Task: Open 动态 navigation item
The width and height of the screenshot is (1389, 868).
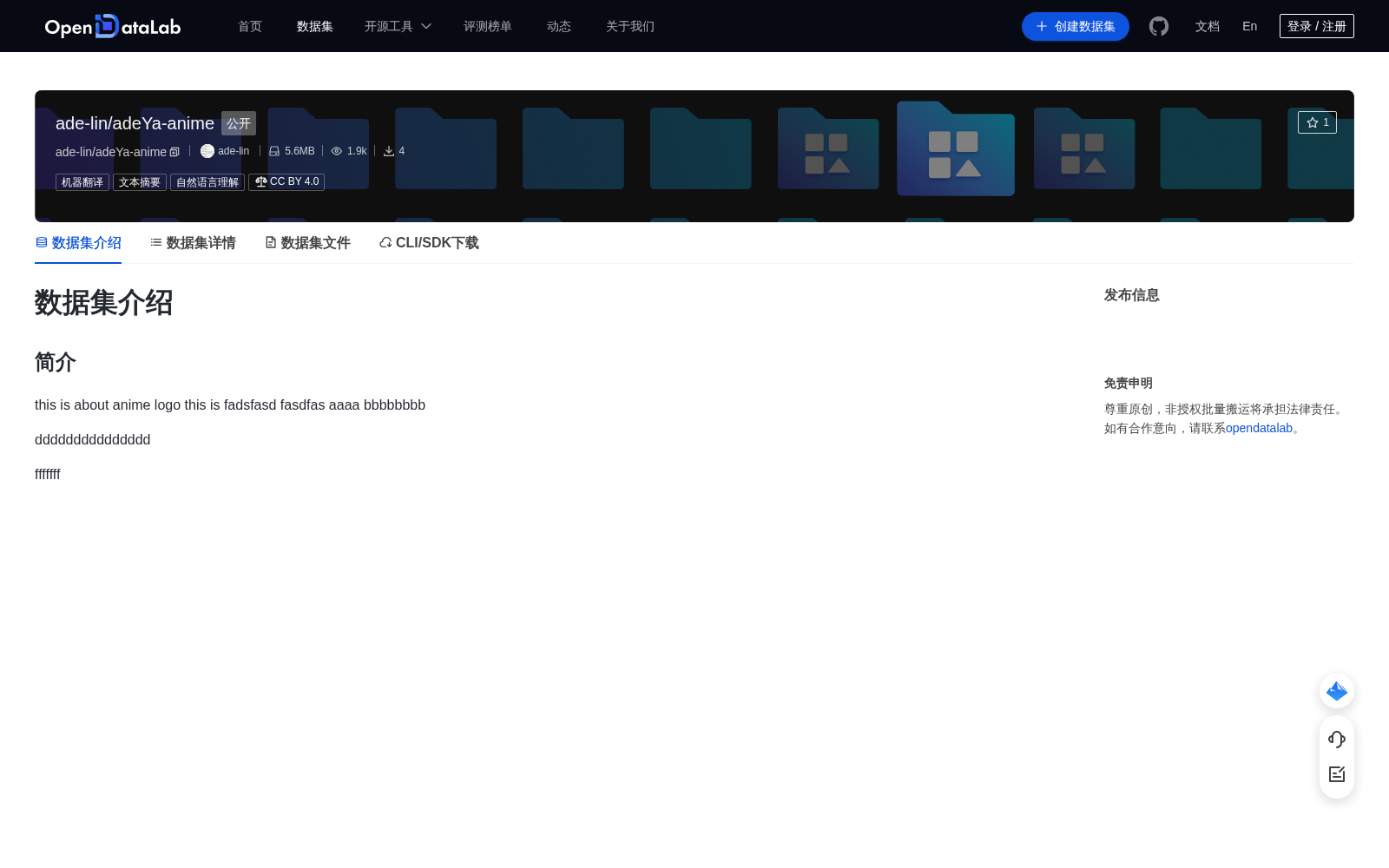Action: coord(559,26)
